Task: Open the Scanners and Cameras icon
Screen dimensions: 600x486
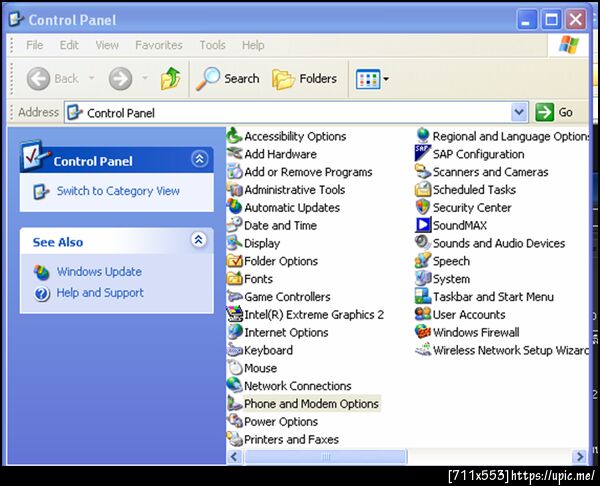Action: 423,172
